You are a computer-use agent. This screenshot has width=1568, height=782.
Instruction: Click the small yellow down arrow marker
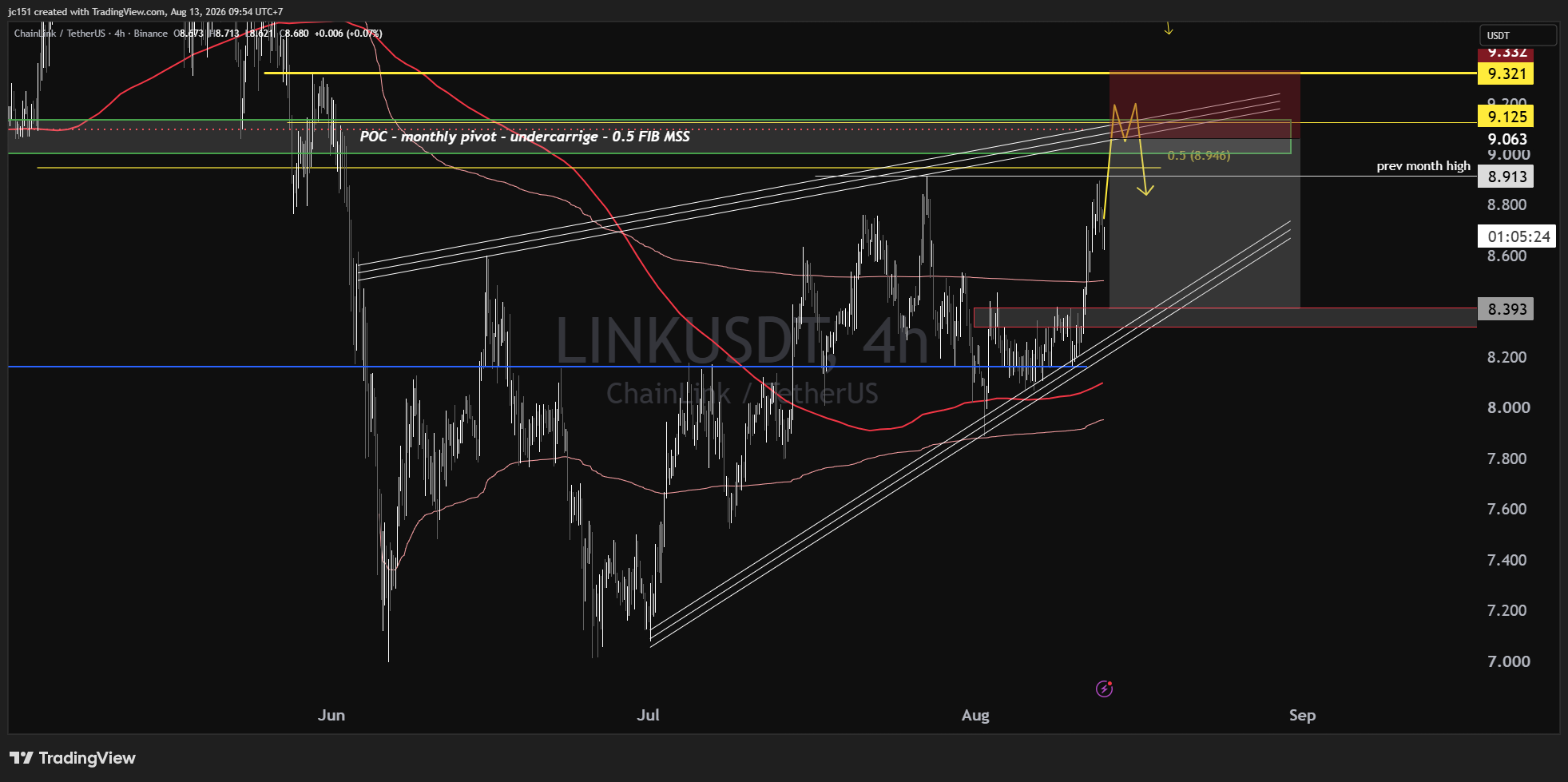1169,28
